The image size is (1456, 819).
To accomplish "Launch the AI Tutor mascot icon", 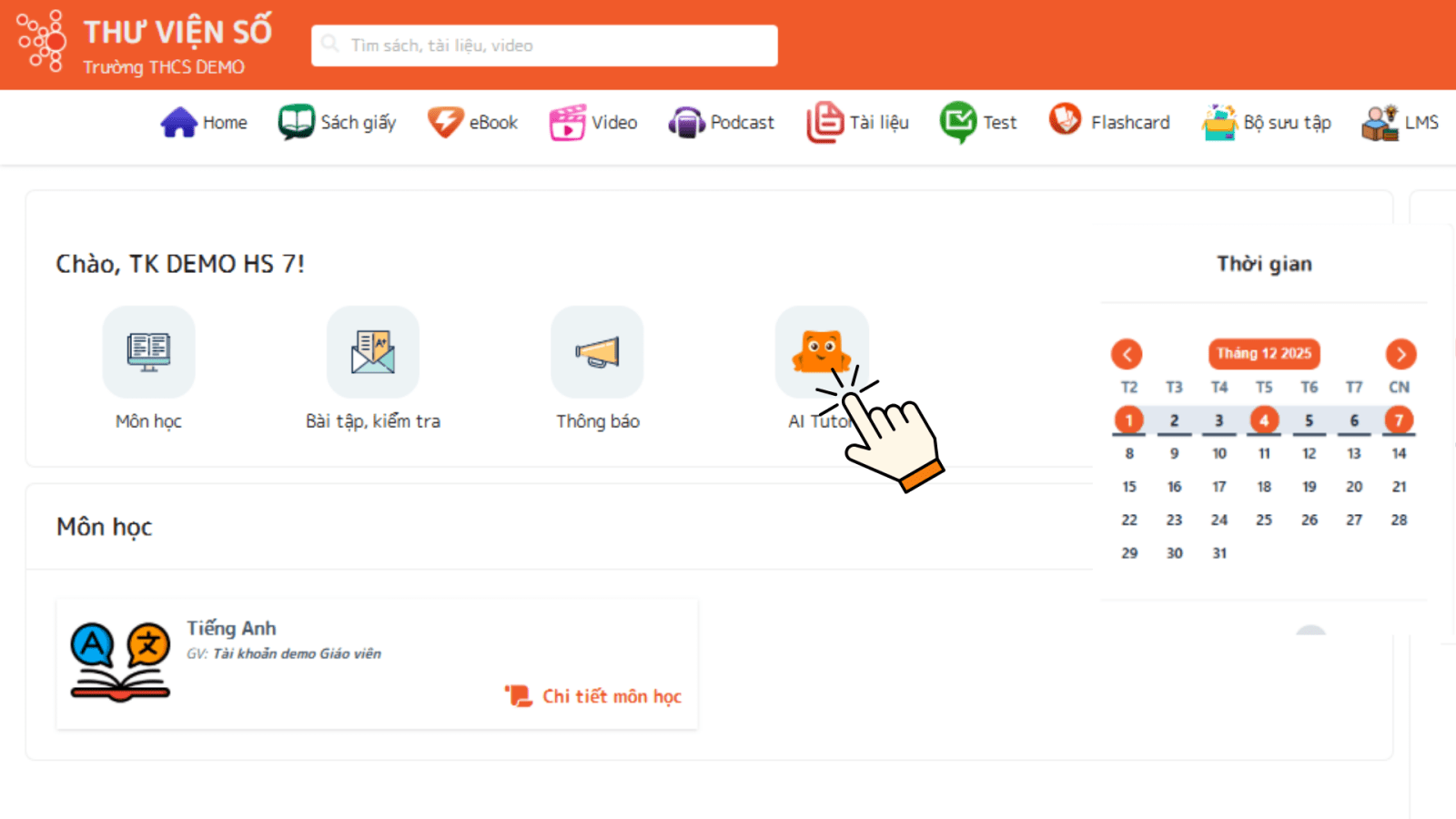I will pyautogui.click(x=820, y=349).
